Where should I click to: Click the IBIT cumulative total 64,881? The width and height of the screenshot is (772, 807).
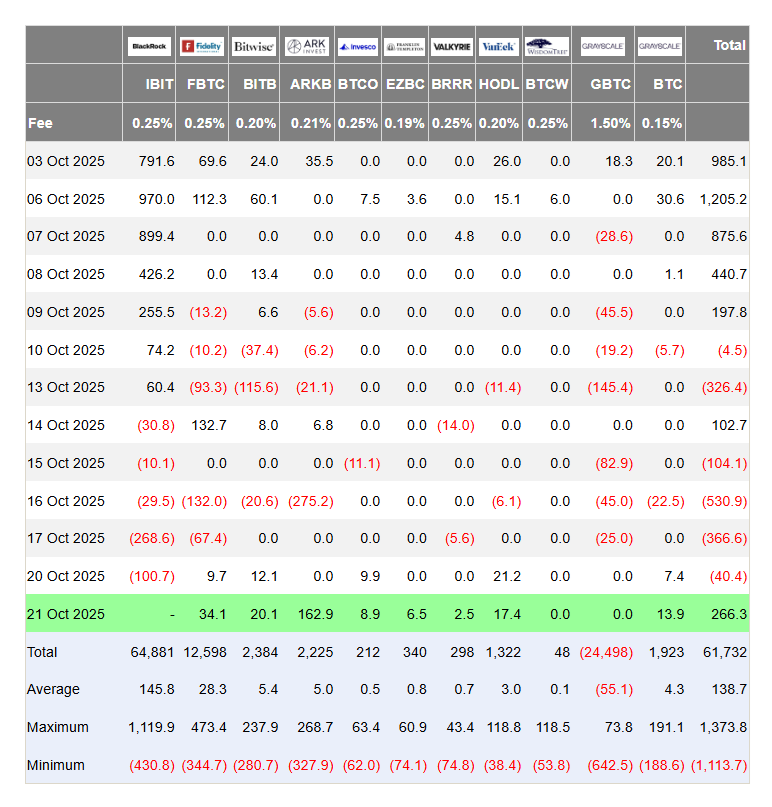pyautogui.click(x=152, y=652)
